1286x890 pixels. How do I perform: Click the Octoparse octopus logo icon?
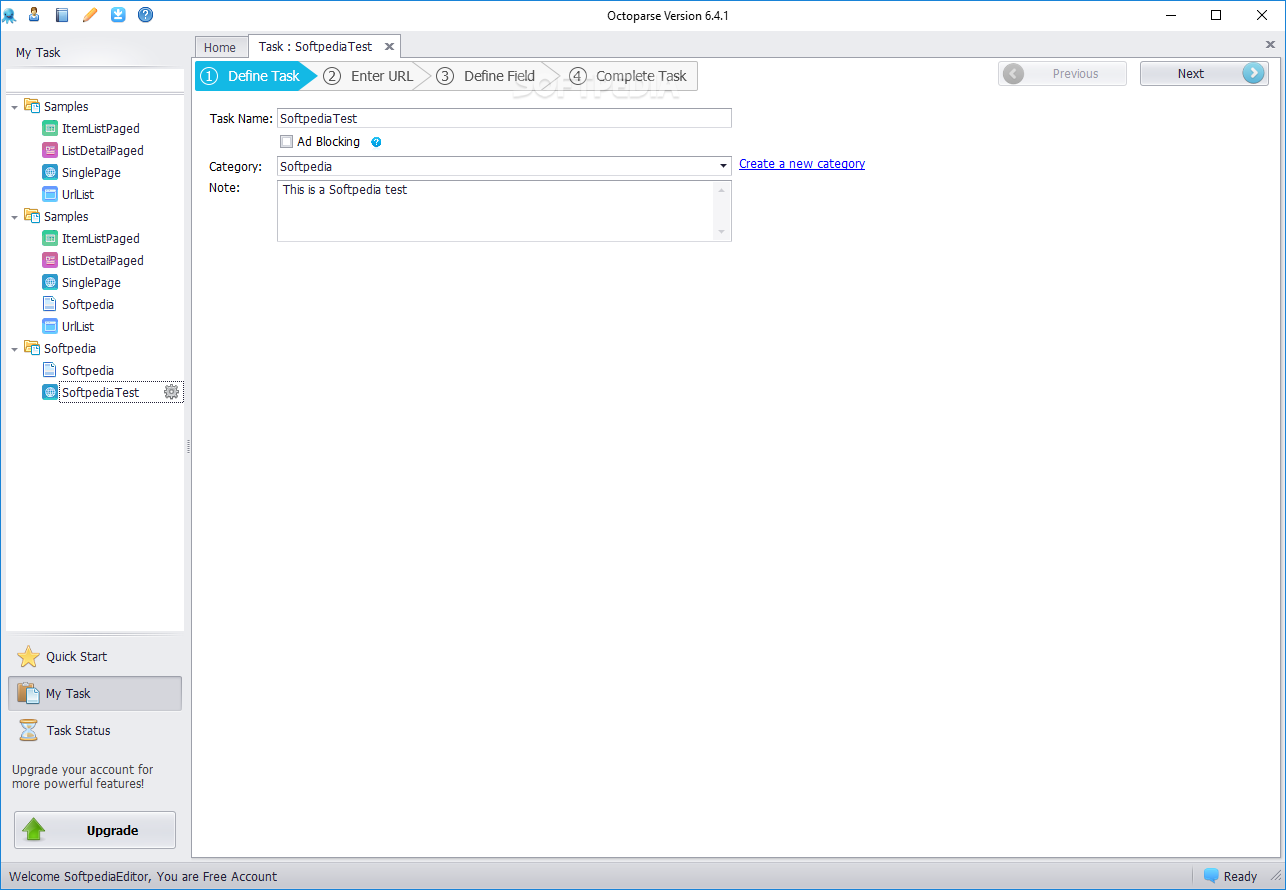pos(9,15)
